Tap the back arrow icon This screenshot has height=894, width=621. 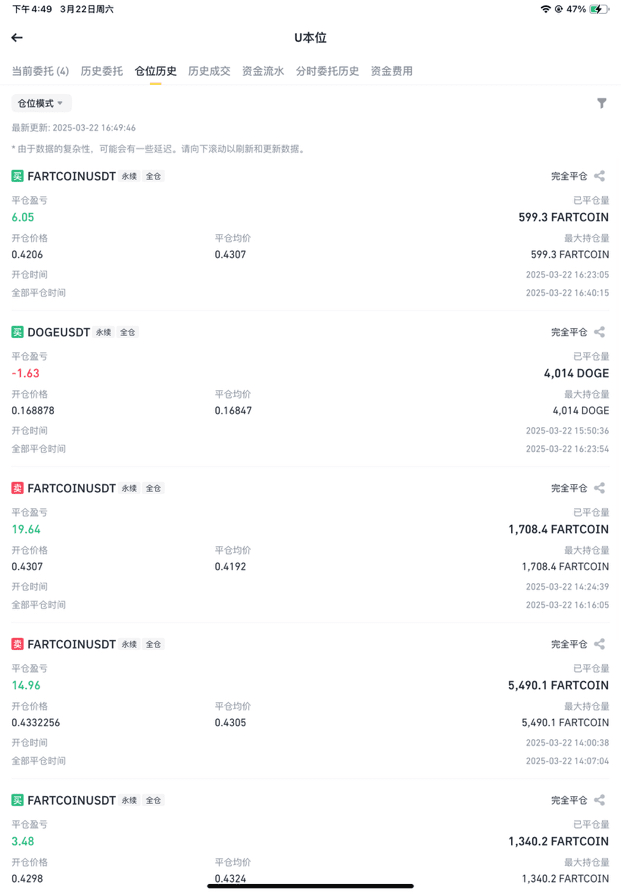click(x=17, y=38)
